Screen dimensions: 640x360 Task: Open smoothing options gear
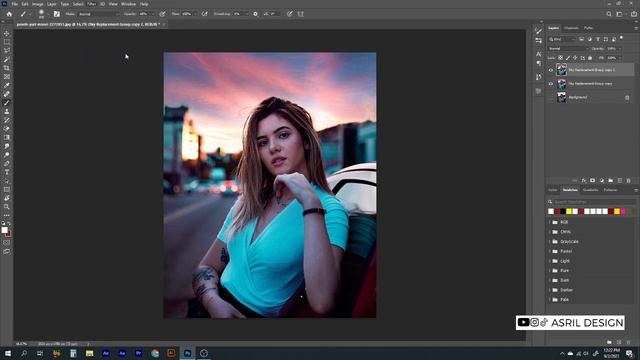click(x=256, y=14)
